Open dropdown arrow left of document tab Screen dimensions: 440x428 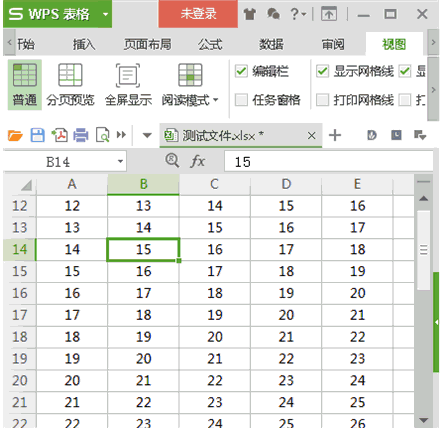pyautogui.click(x=147, y=135)
